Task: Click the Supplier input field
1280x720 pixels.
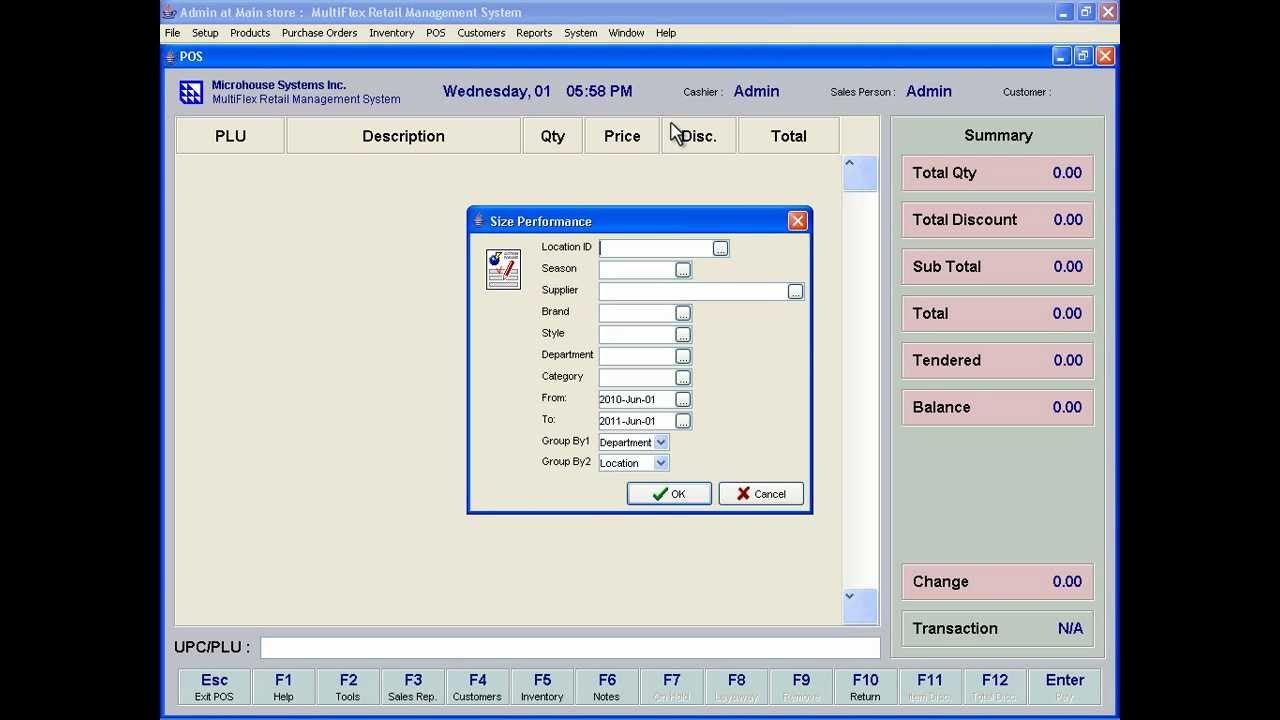Action: (x=693, y=291)
